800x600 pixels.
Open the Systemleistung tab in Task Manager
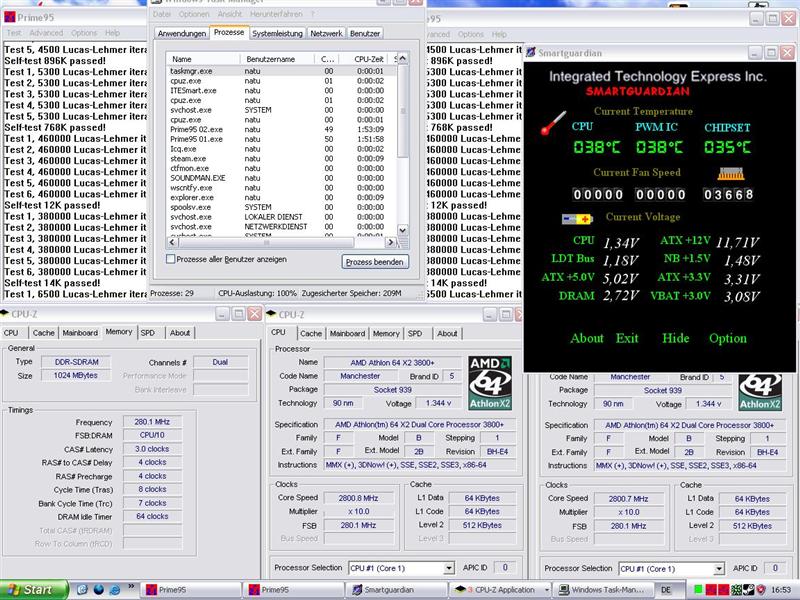pos(278,33)
